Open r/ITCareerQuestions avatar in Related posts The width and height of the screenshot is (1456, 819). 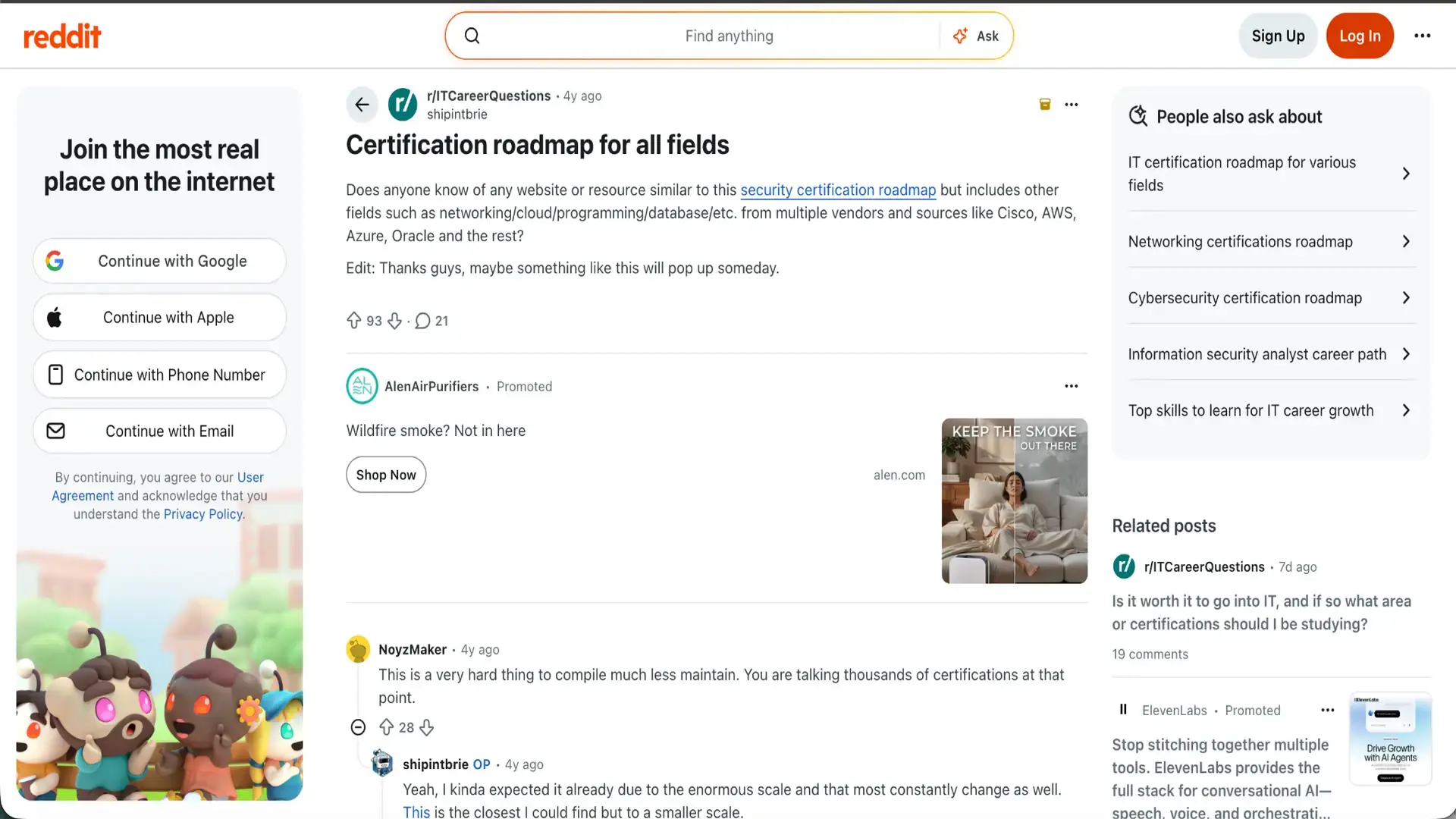tap(1124, 566)
